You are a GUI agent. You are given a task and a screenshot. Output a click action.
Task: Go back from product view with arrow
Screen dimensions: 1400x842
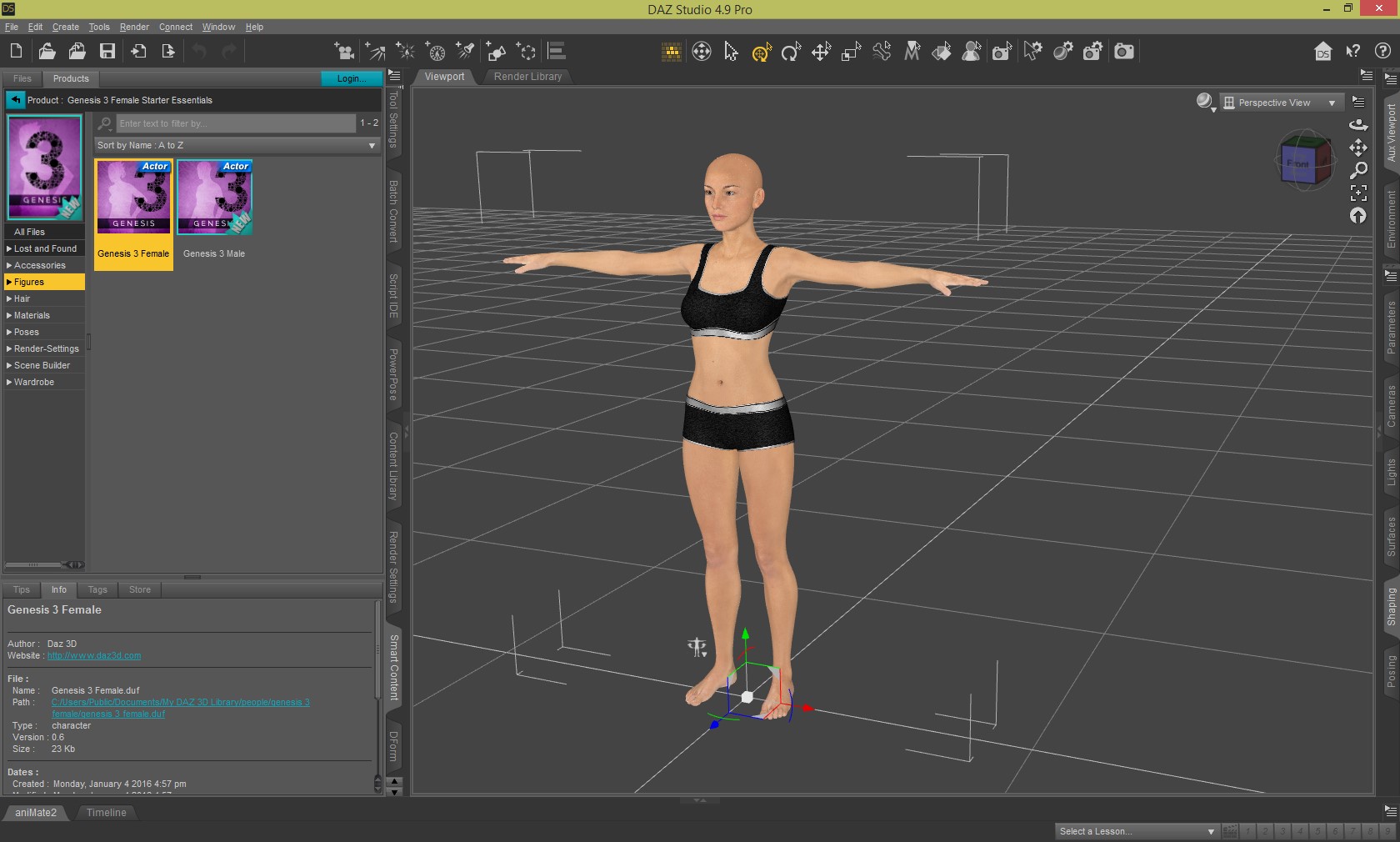coord(15,100)
